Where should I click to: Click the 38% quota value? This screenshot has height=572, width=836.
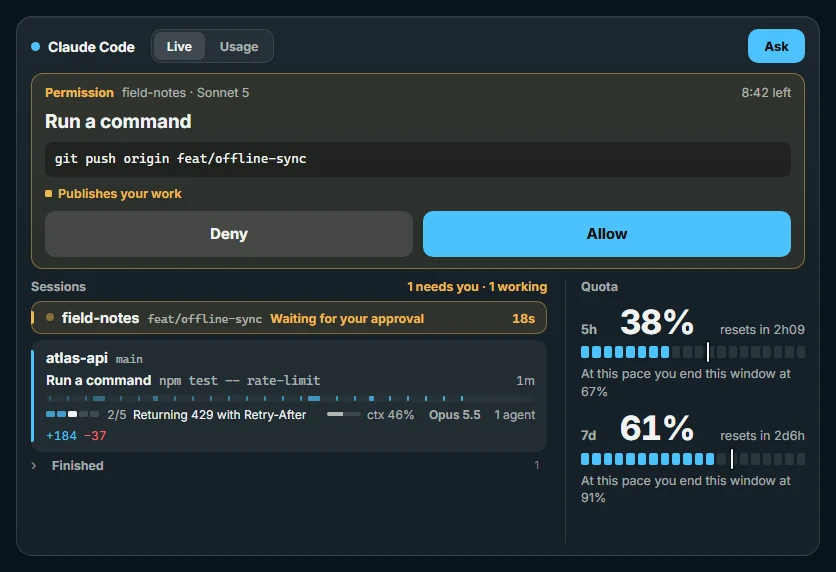657,322
